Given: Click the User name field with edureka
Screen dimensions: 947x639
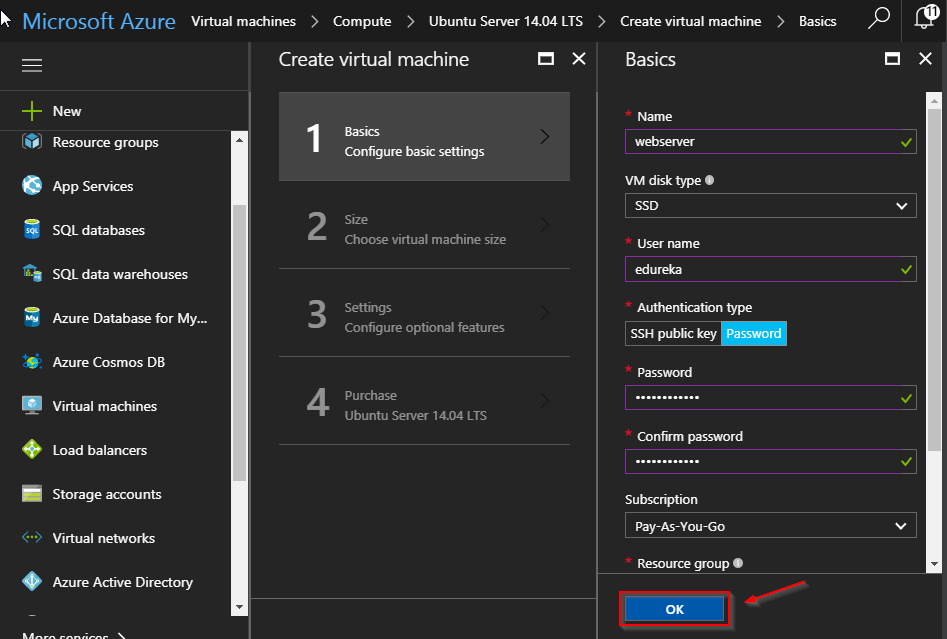Looking at the screenshot, I should 771,269.
